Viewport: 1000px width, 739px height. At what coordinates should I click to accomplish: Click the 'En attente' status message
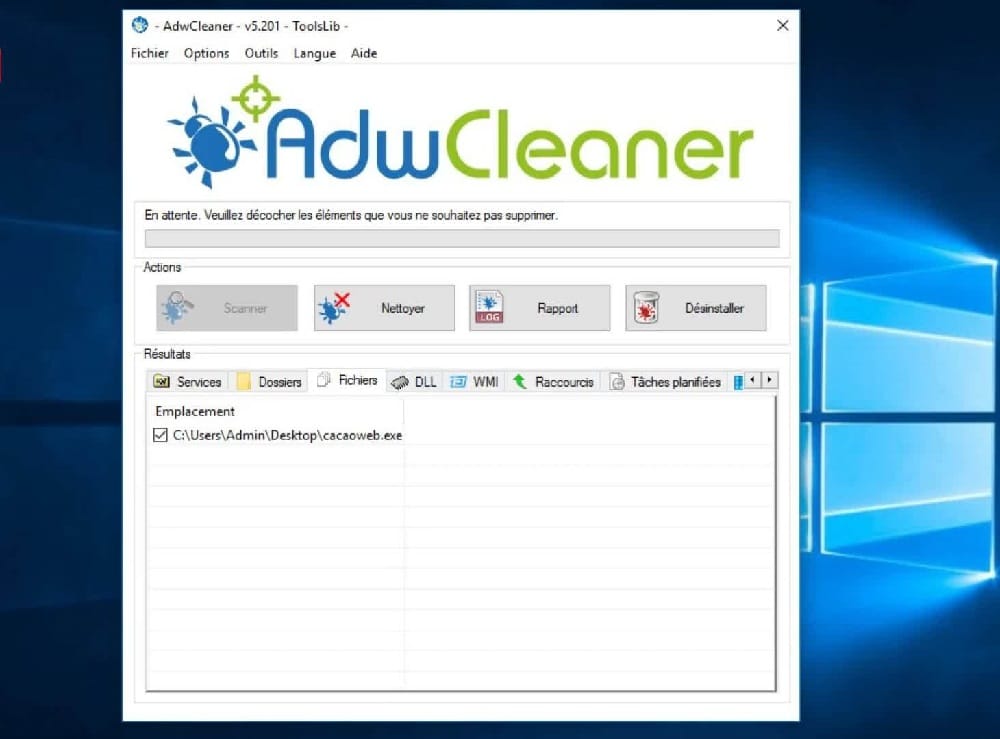tap(351, 216)
